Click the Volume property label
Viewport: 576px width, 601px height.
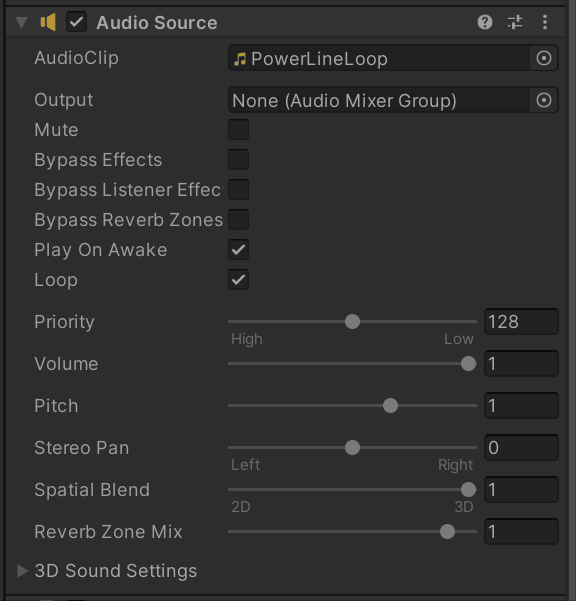pos(66,364)
